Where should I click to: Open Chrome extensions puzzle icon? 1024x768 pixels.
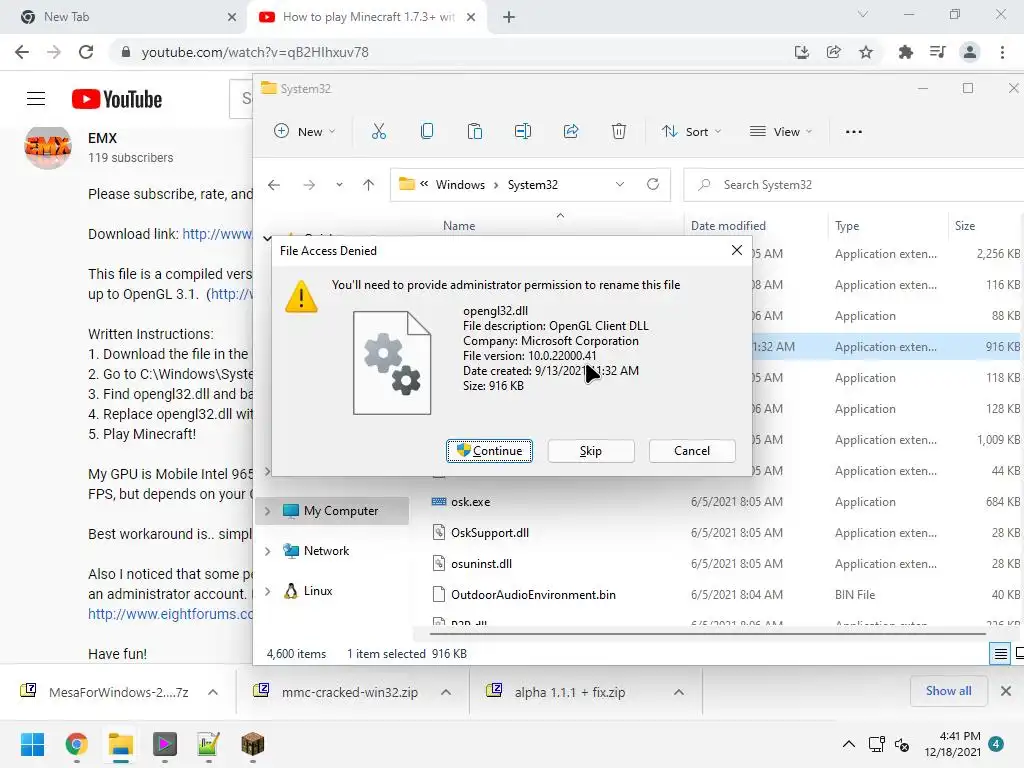point(905,52)
